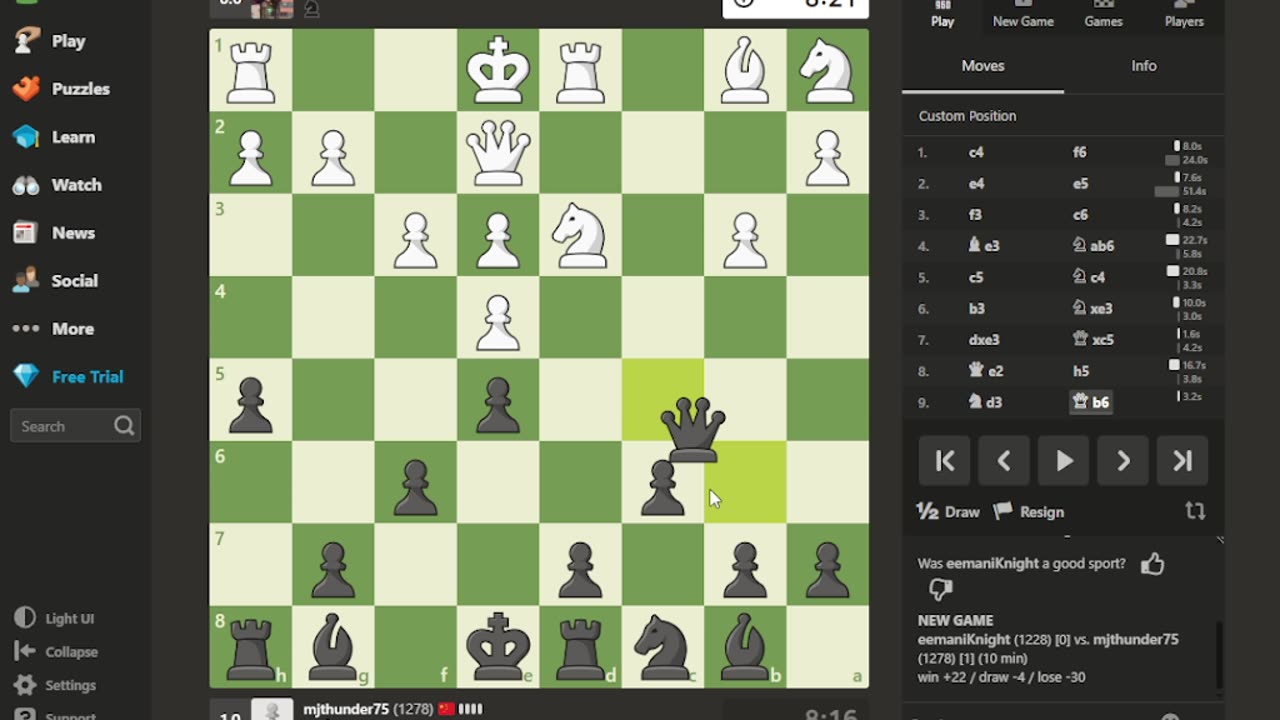1280x720 pixels.
Task: Click the white knight in the corner
Action: pos(827,70)
